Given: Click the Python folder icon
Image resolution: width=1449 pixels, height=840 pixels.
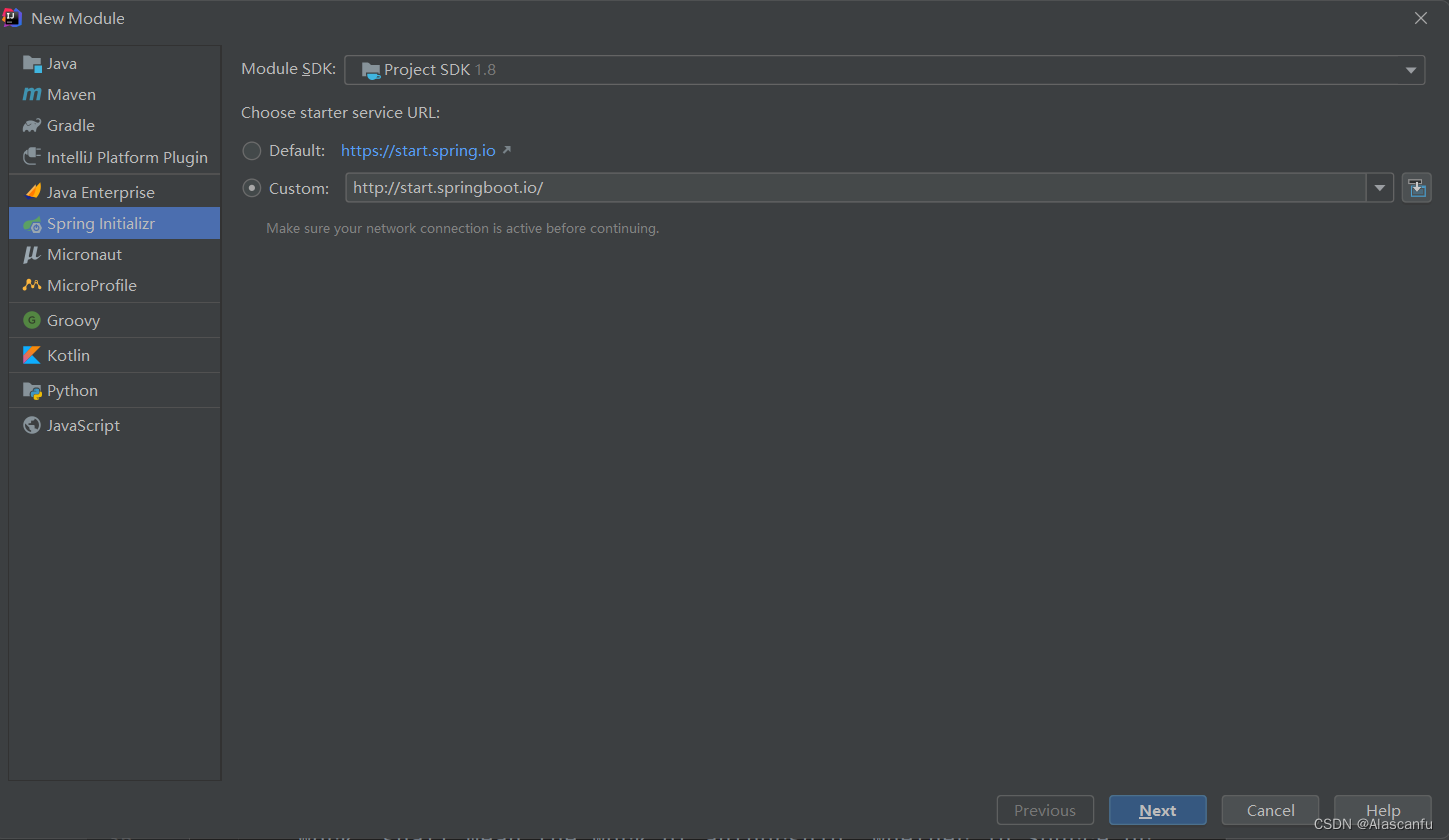Looking at the screenshot, I should pyautogui.click(x=32, y=391).
